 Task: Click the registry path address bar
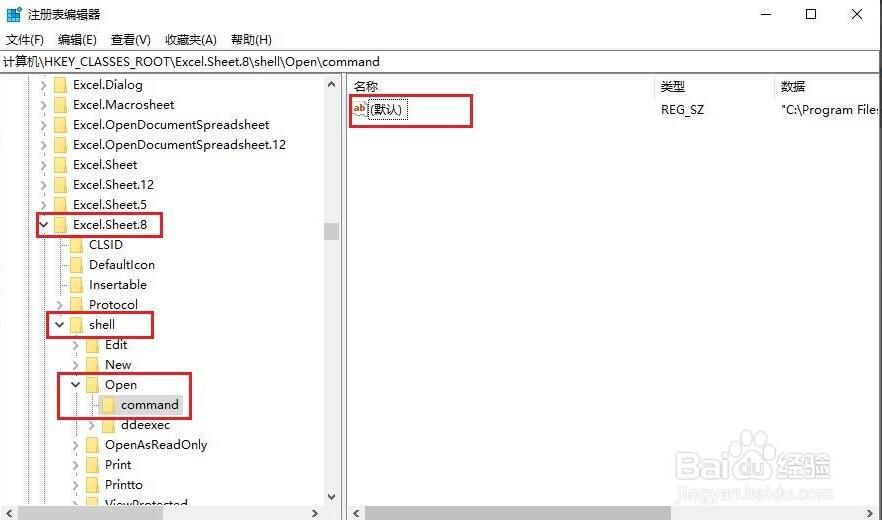(441, 61)
